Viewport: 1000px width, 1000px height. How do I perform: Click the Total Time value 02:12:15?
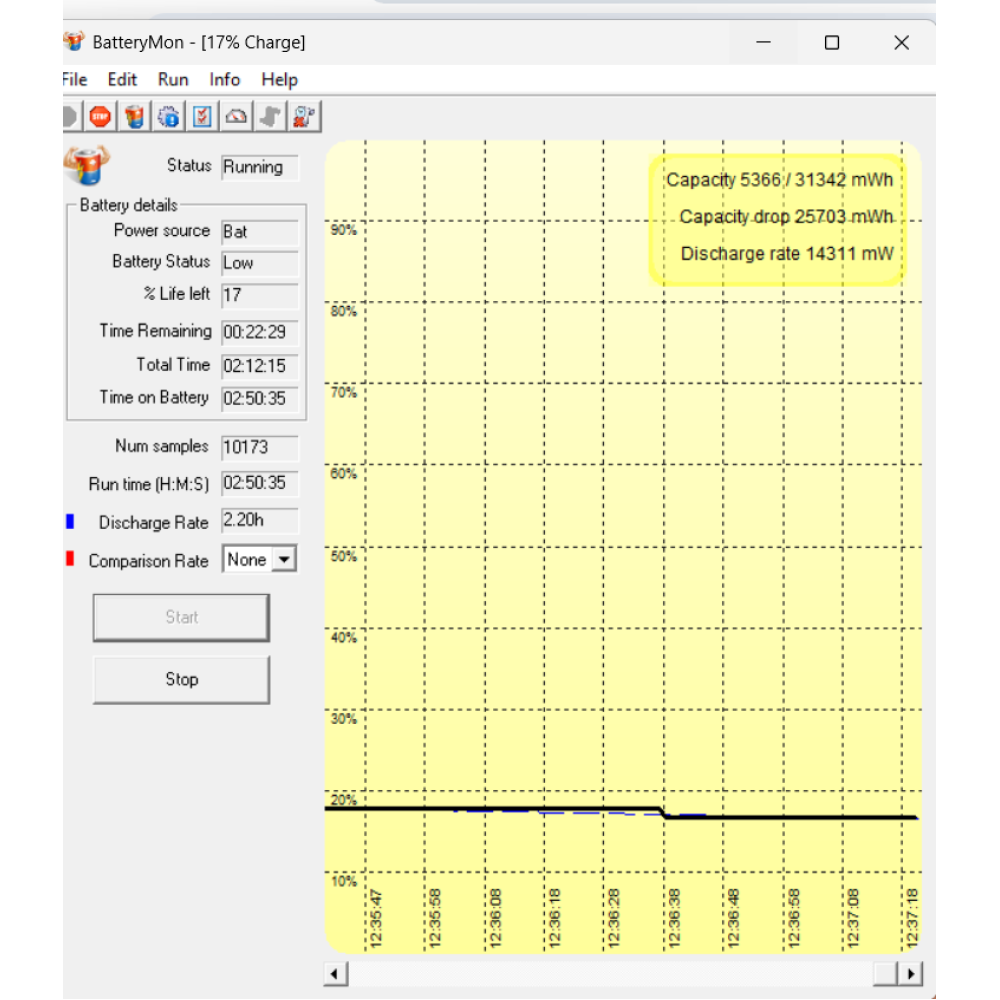click(x=260, y=365)
